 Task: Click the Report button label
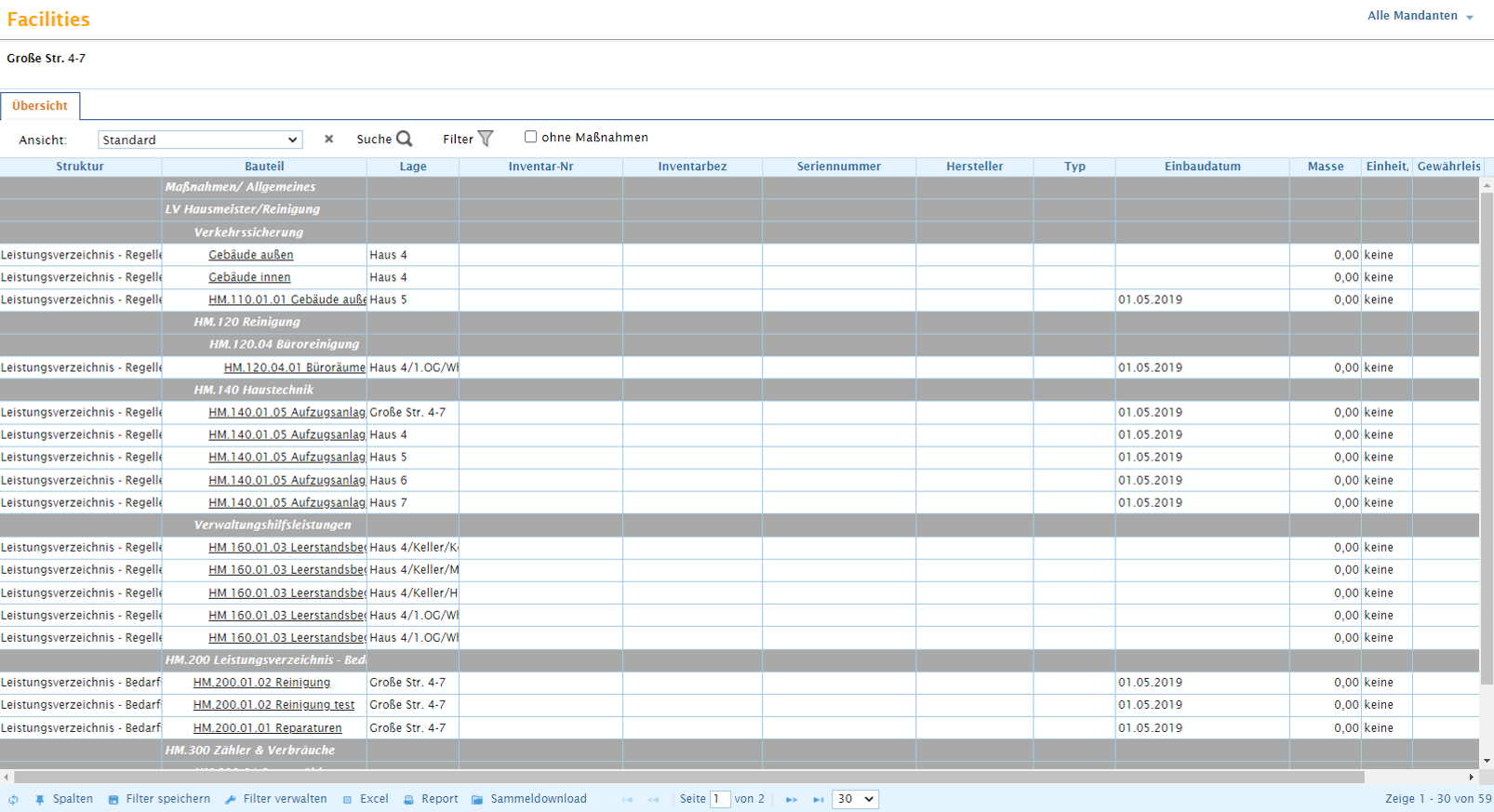click(439, 799)
